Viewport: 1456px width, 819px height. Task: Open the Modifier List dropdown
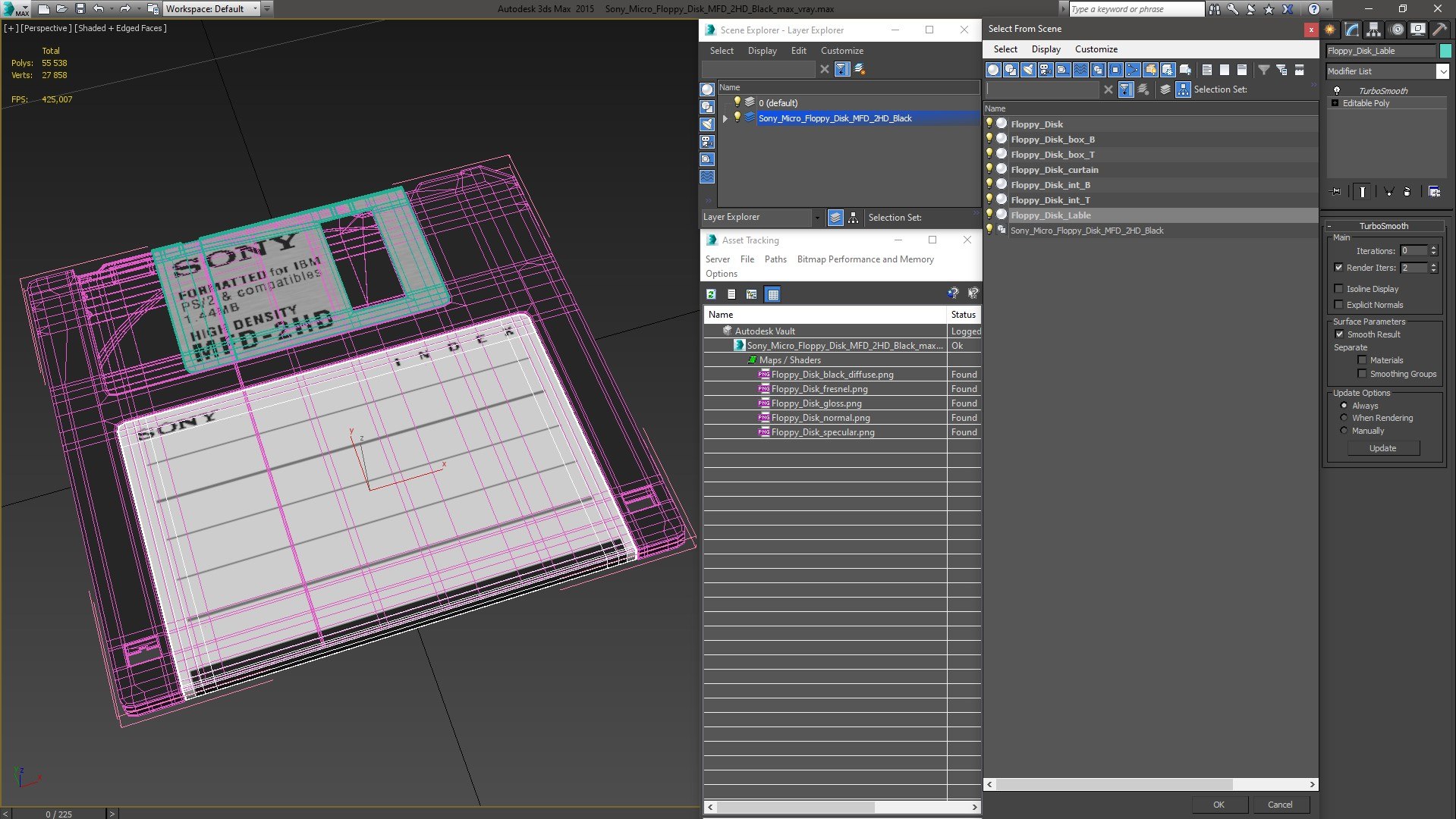click(1442, 71)
